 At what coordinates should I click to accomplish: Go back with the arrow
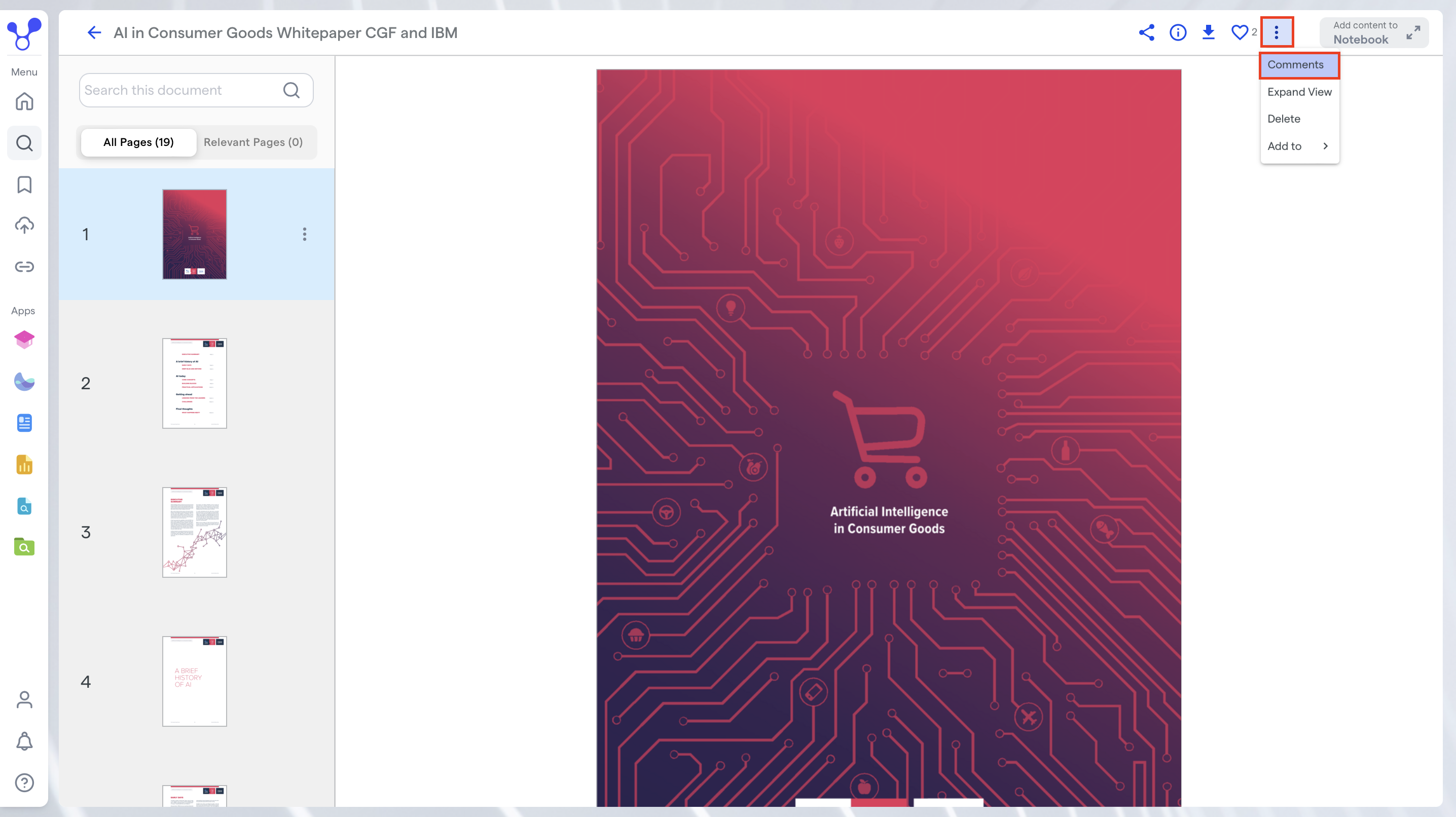point(94,33)
